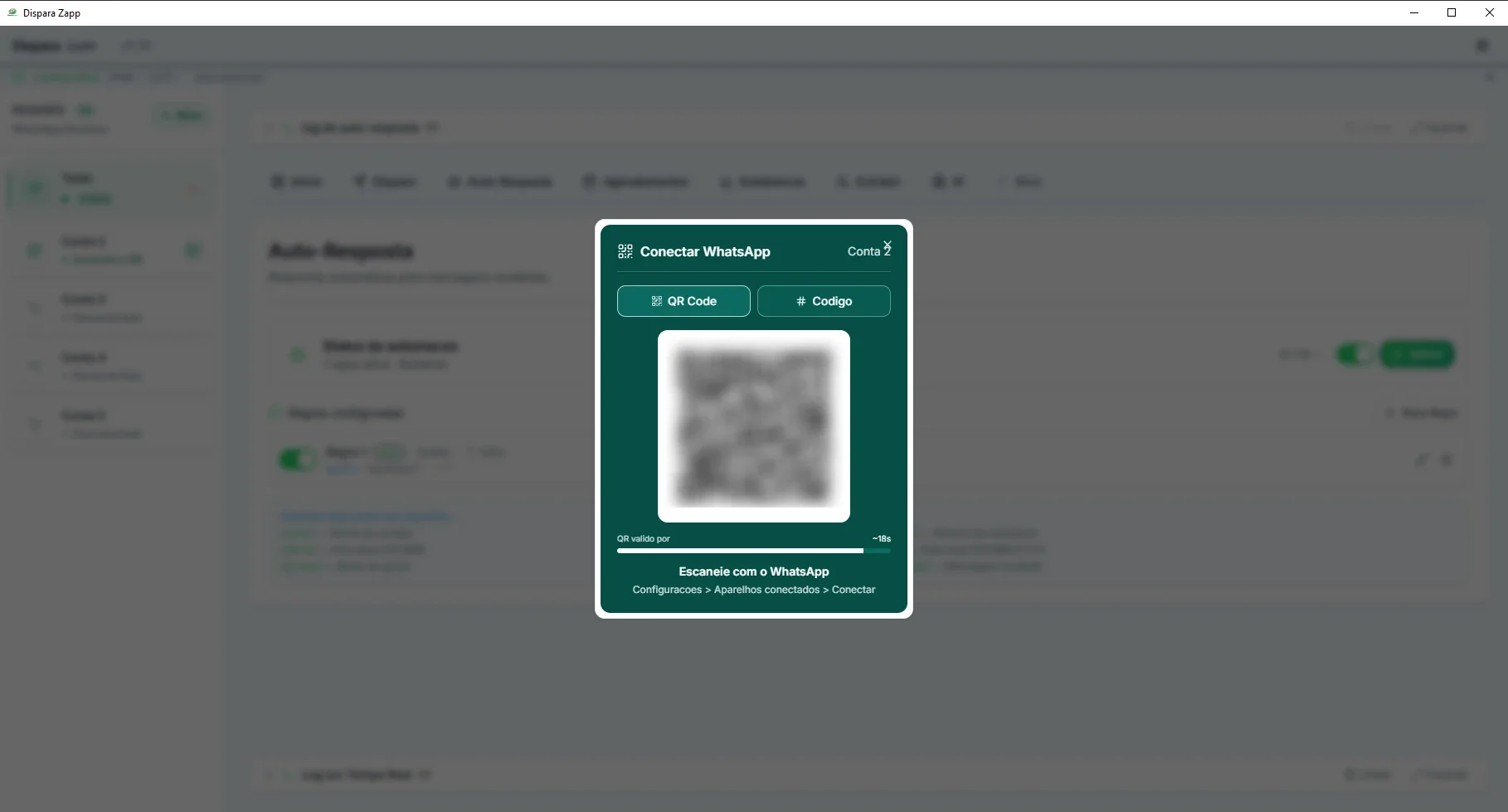Screen dimensions: 1508x812
Task: Click the '~18s' countdown value
Action: pos(881,538)
